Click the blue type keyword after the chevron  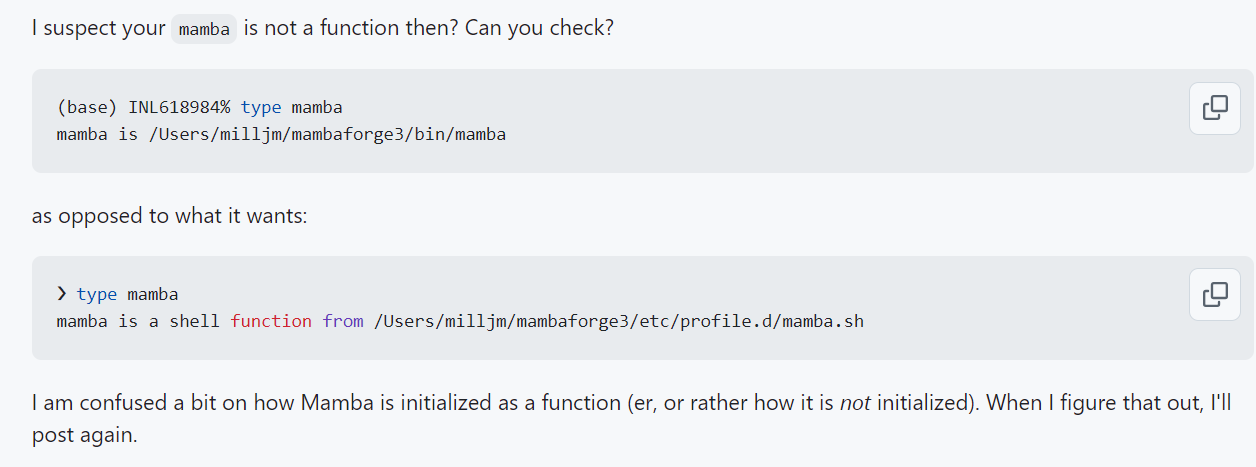coord(97,294)
